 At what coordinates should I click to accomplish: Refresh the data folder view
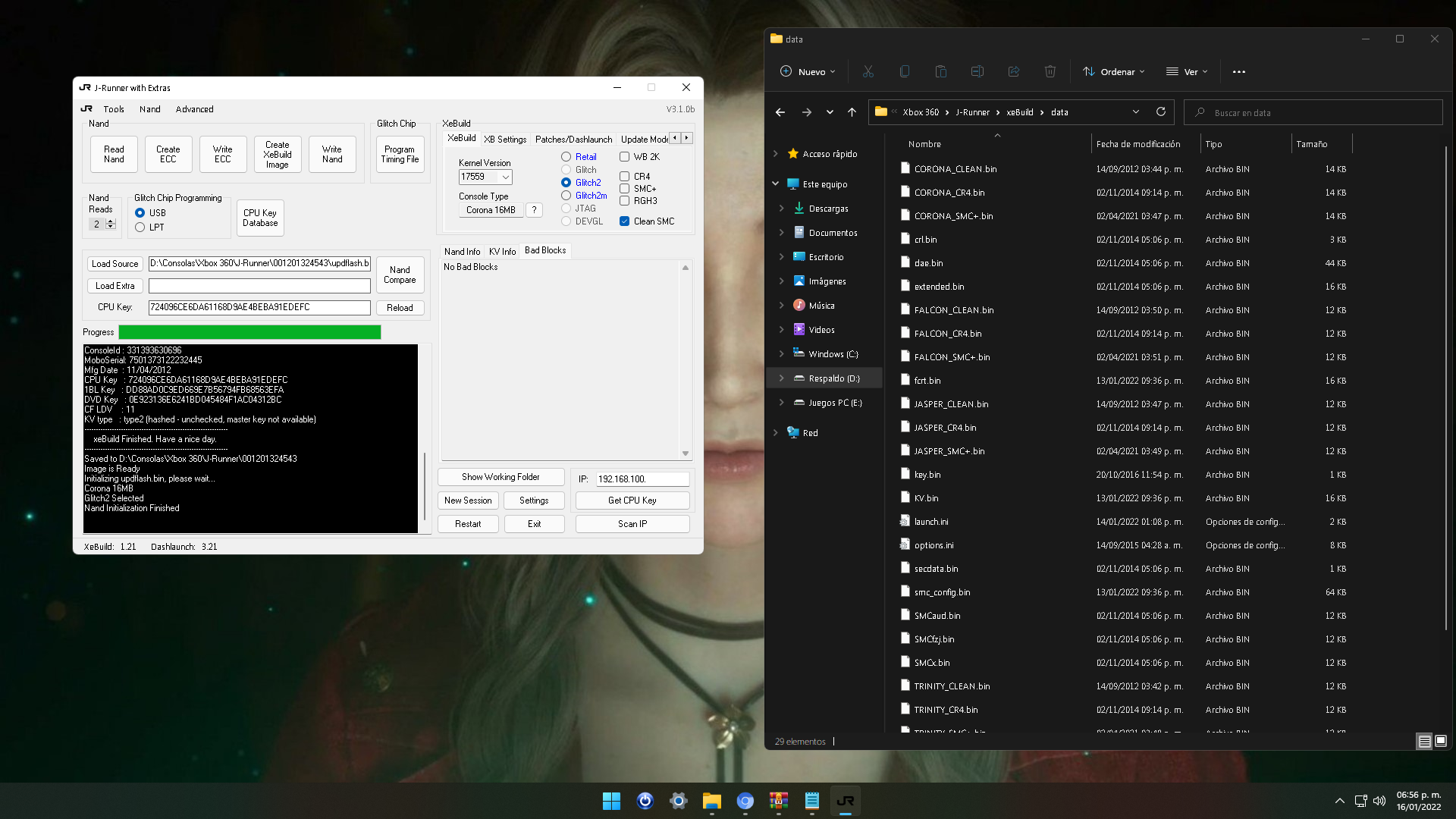[1160, 111]
